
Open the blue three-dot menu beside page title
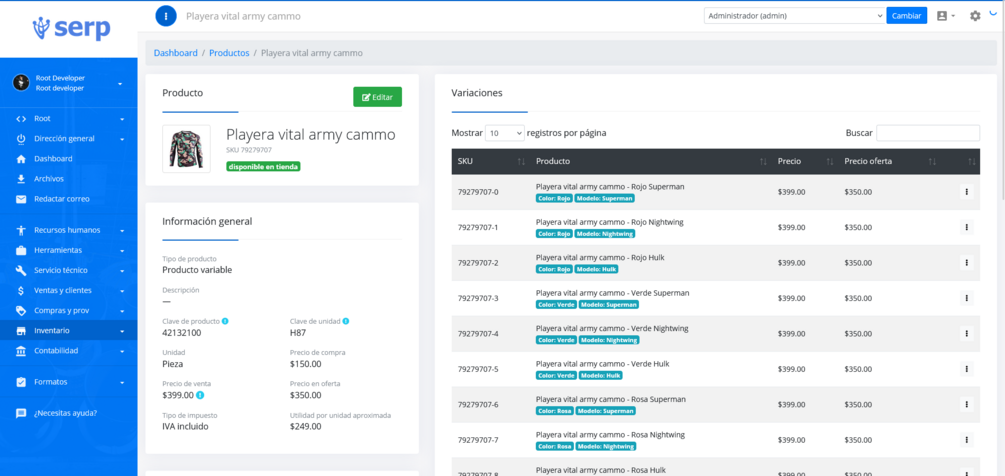(166, 15)
